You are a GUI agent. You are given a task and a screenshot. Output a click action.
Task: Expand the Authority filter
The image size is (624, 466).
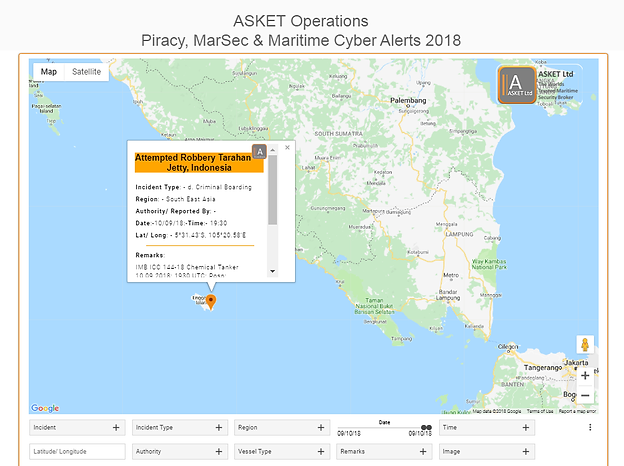(180, 452)
